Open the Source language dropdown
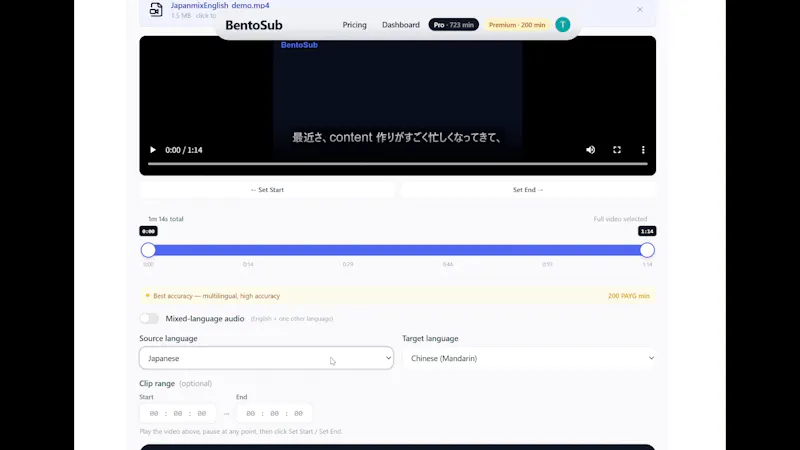The width and height of the screenshot is (800, 450). pyautogui.click(x=266, y=358)
